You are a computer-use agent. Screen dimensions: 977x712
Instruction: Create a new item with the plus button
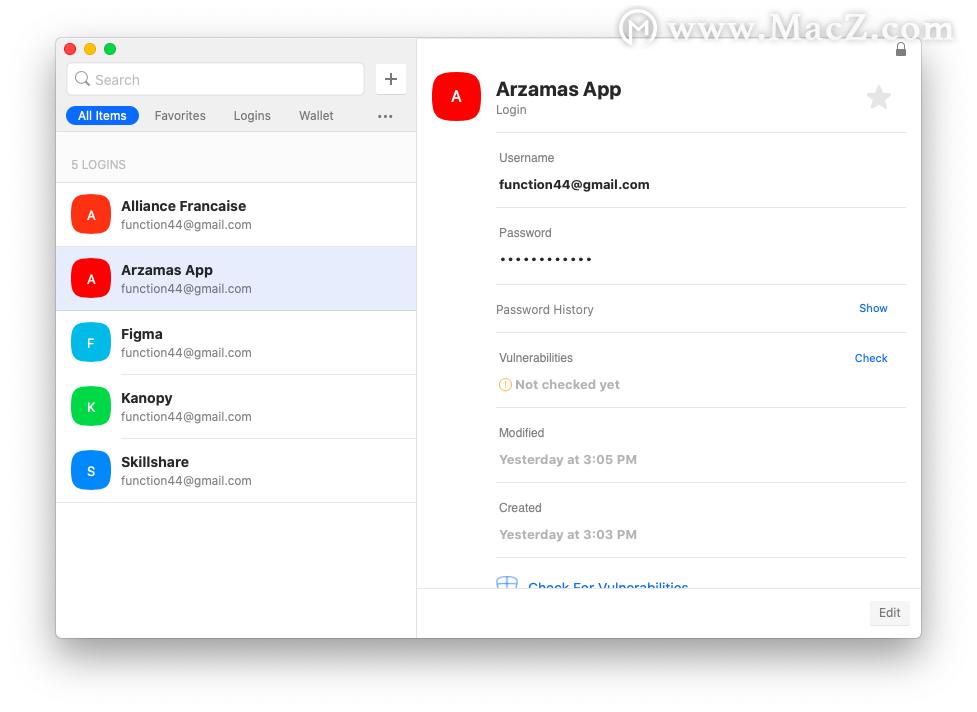tap(390, 78)
